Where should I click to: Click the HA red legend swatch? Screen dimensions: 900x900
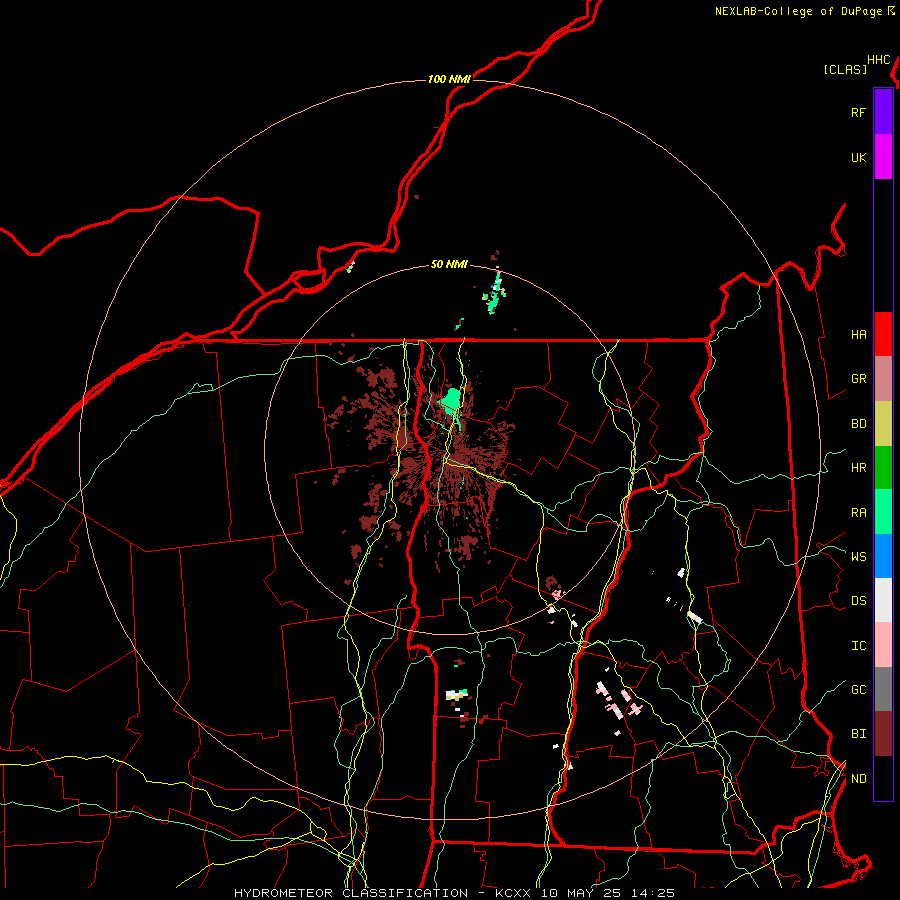(x=883, y=334)
